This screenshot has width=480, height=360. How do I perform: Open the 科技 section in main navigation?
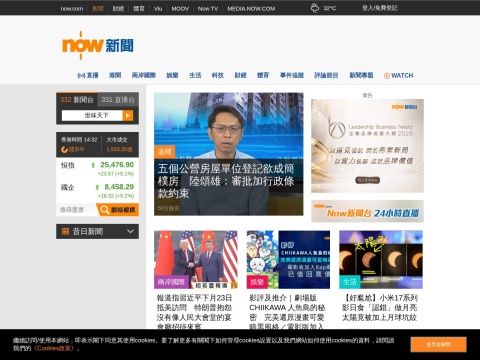coord(218,75)
